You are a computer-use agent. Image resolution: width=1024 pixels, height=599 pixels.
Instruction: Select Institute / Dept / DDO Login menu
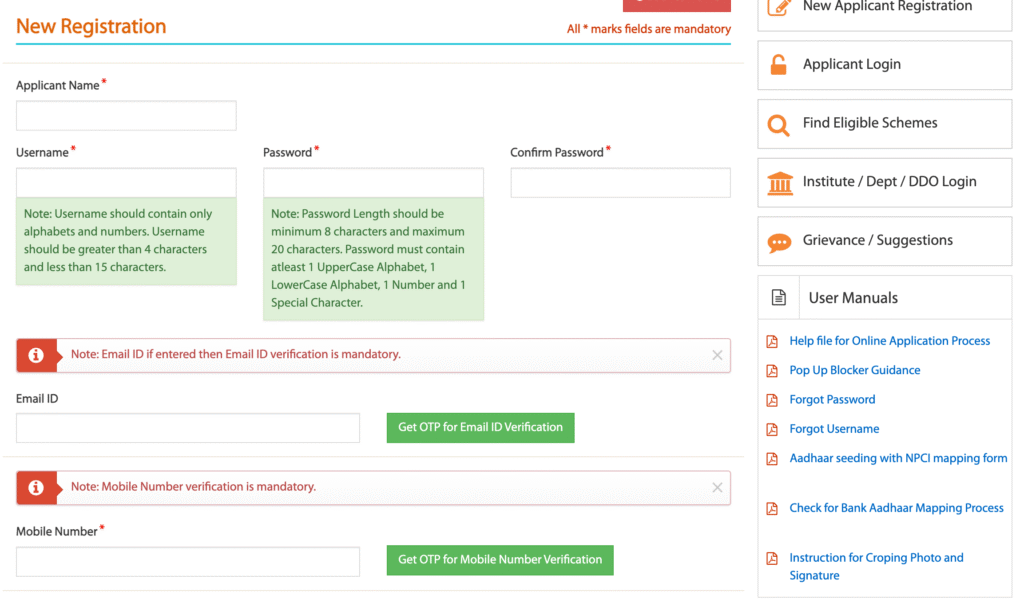click(889, 182)
